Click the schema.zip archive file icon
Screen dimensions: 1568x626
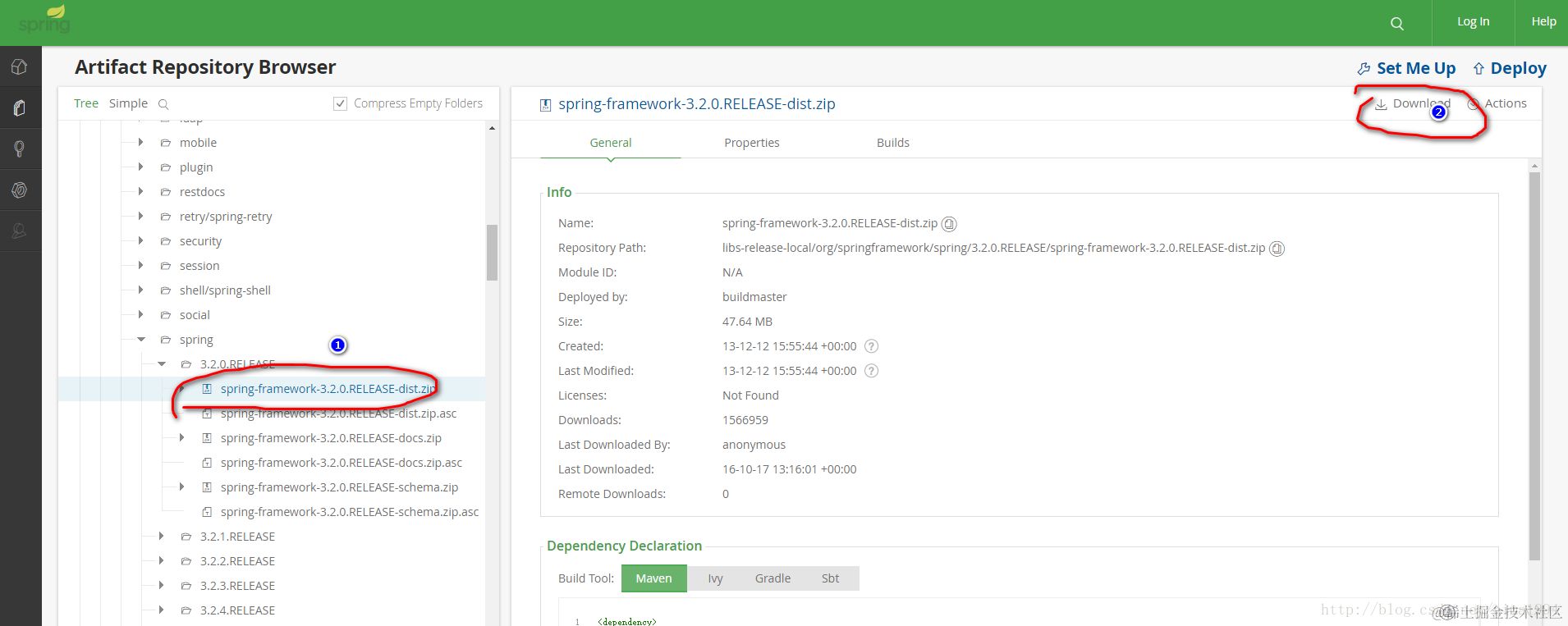(207, 487)
